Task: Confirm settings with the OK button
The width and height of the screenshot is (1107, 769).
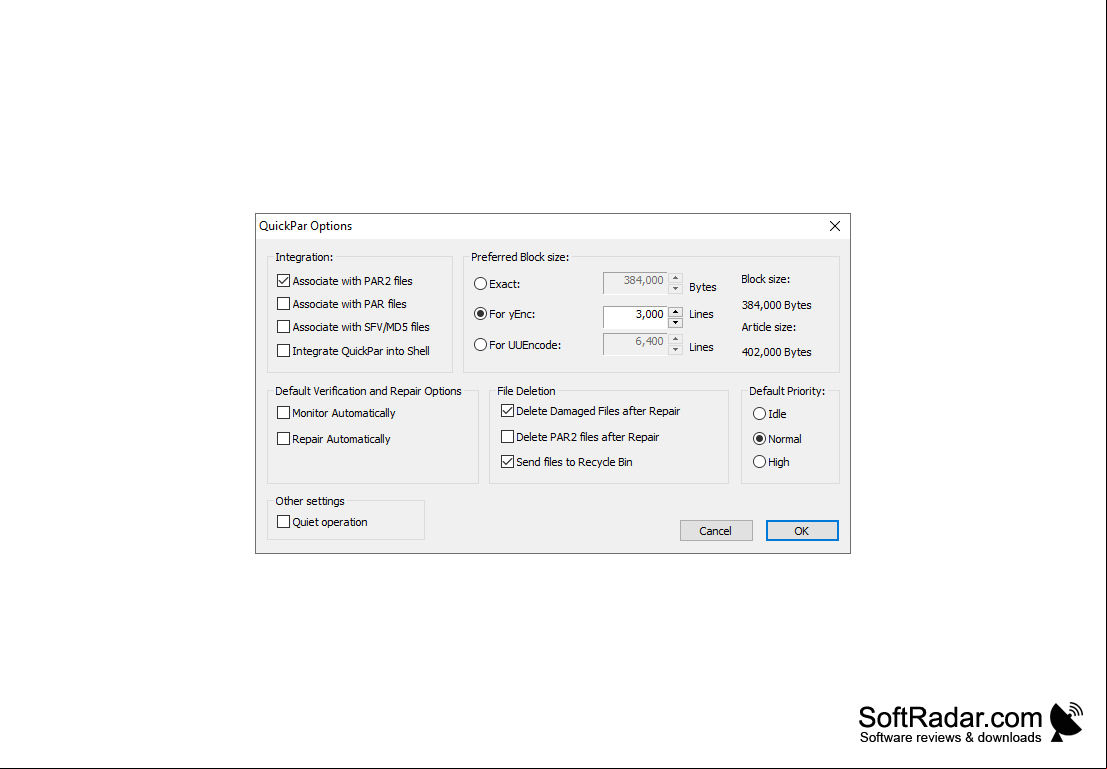Action: [802, 531]
